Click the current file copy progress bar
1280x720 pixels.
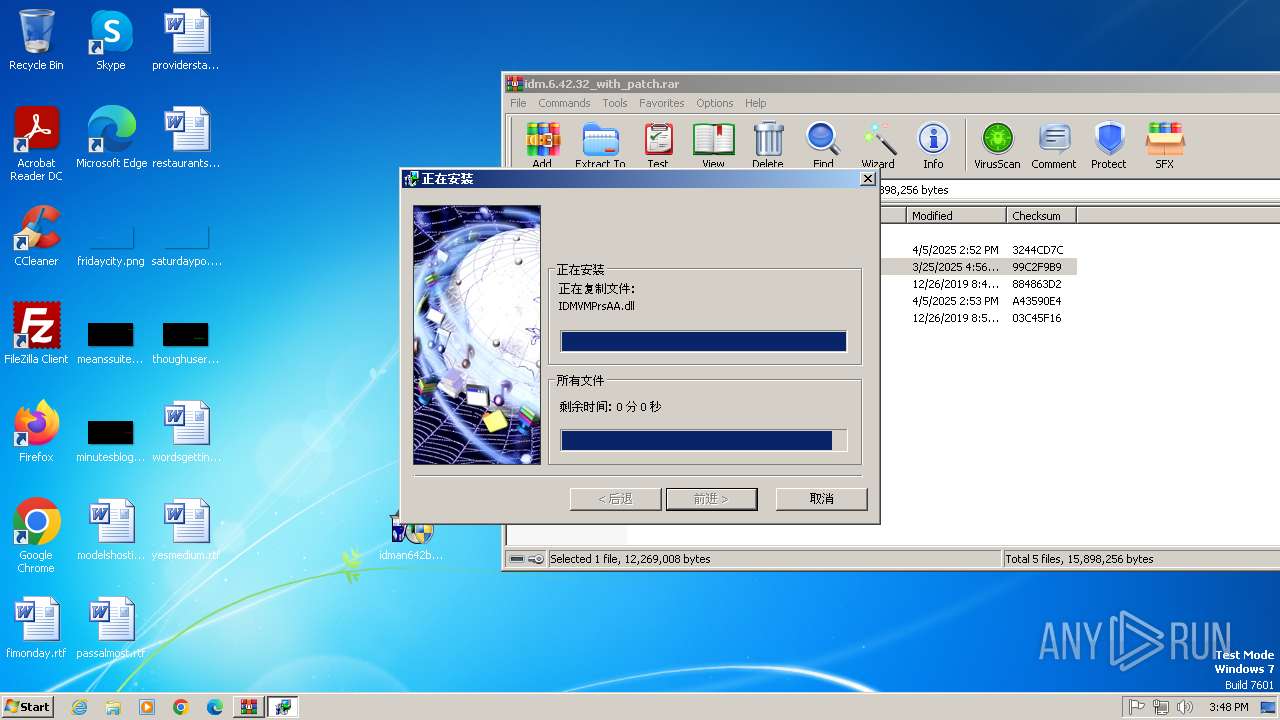[x=703, y=342]
